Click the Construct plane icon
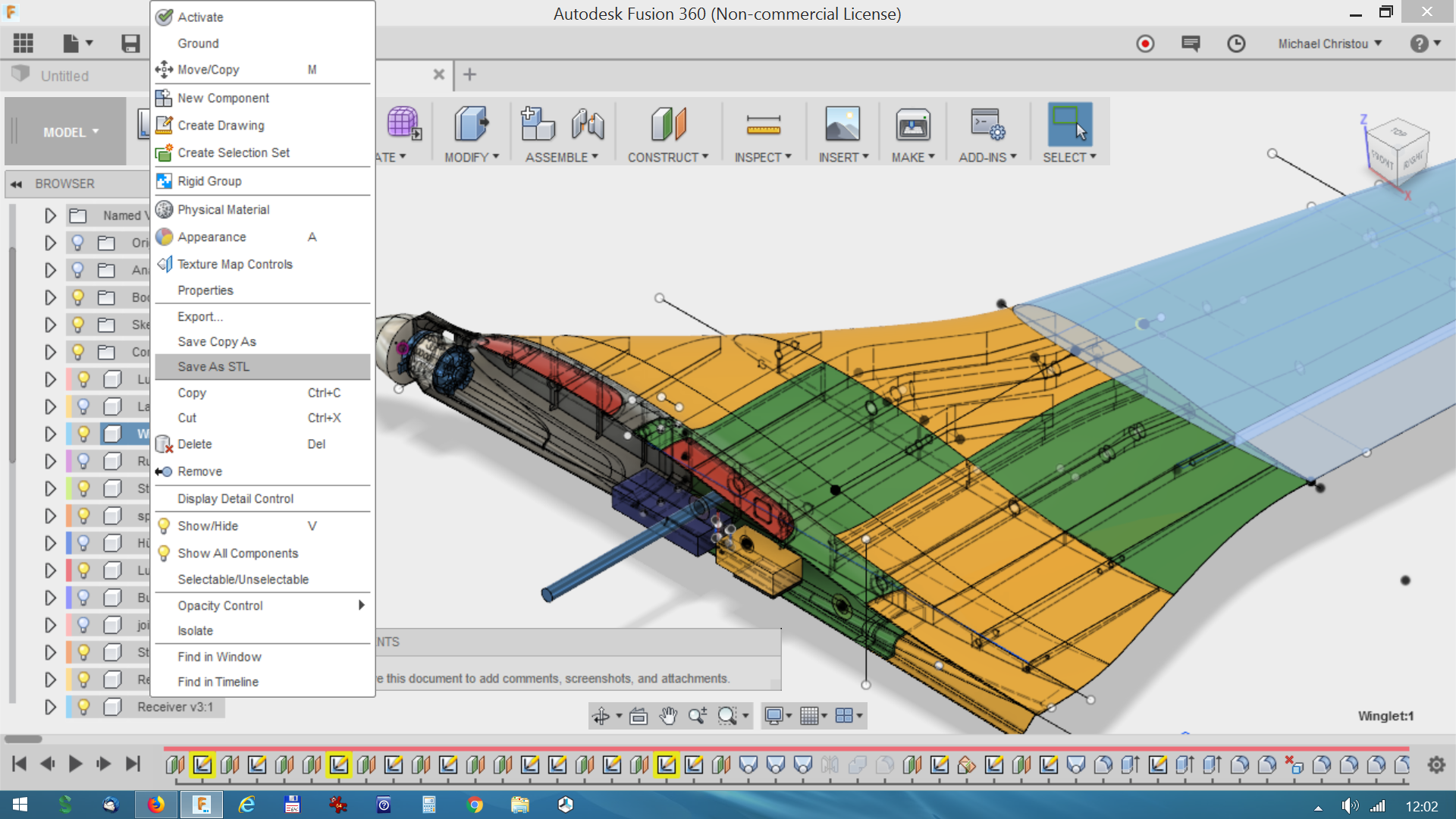The image size is (1456, 819). [x=668, y=125]
